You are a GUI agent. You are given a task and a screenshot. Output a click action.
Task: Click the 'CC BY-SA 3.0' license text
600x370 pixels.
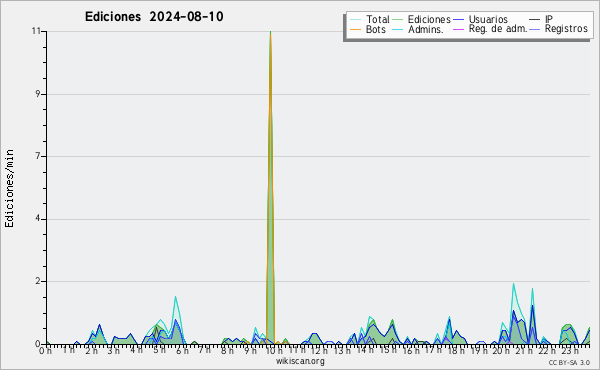click(569, 363)
